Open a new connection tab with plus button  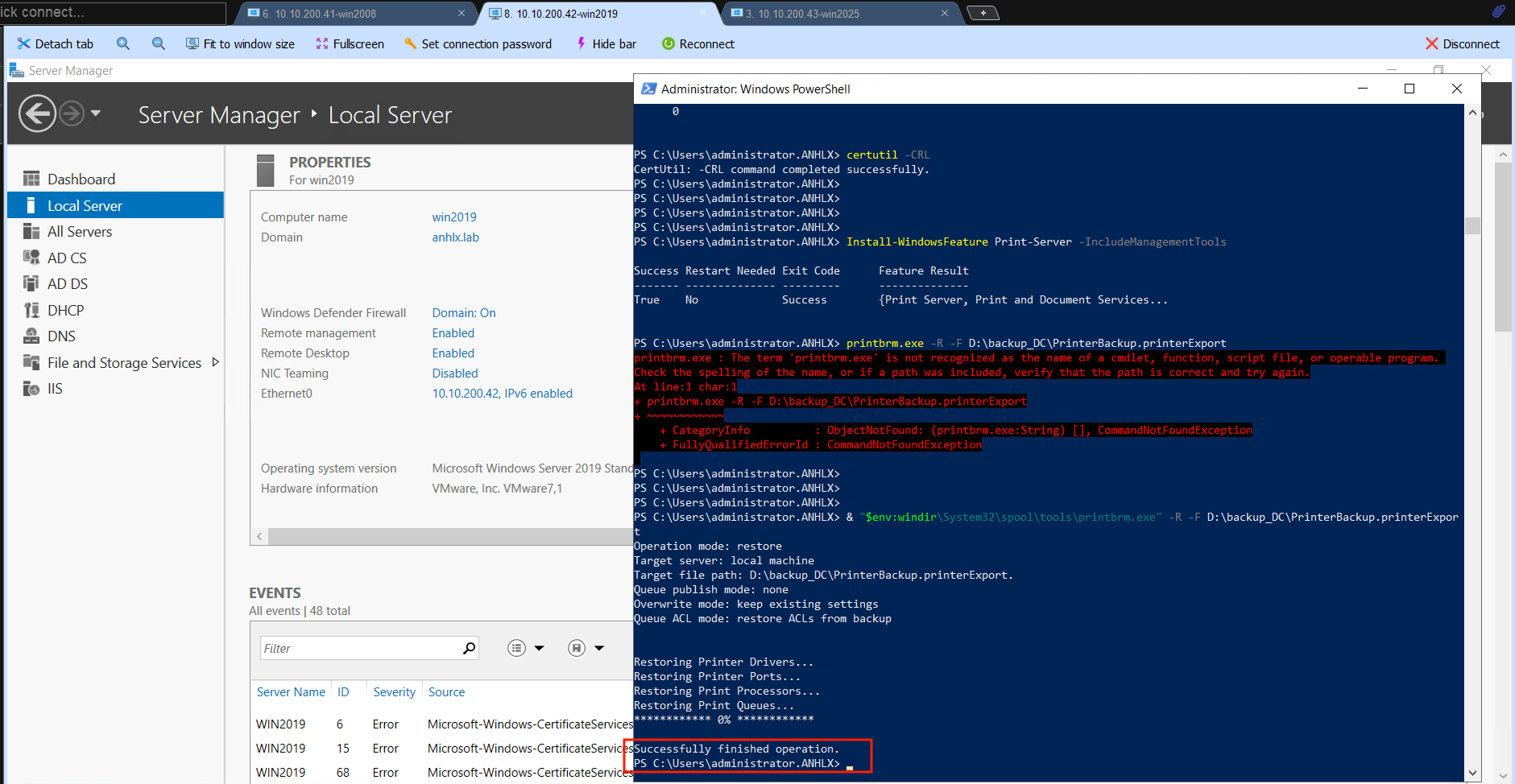[983, 13]
